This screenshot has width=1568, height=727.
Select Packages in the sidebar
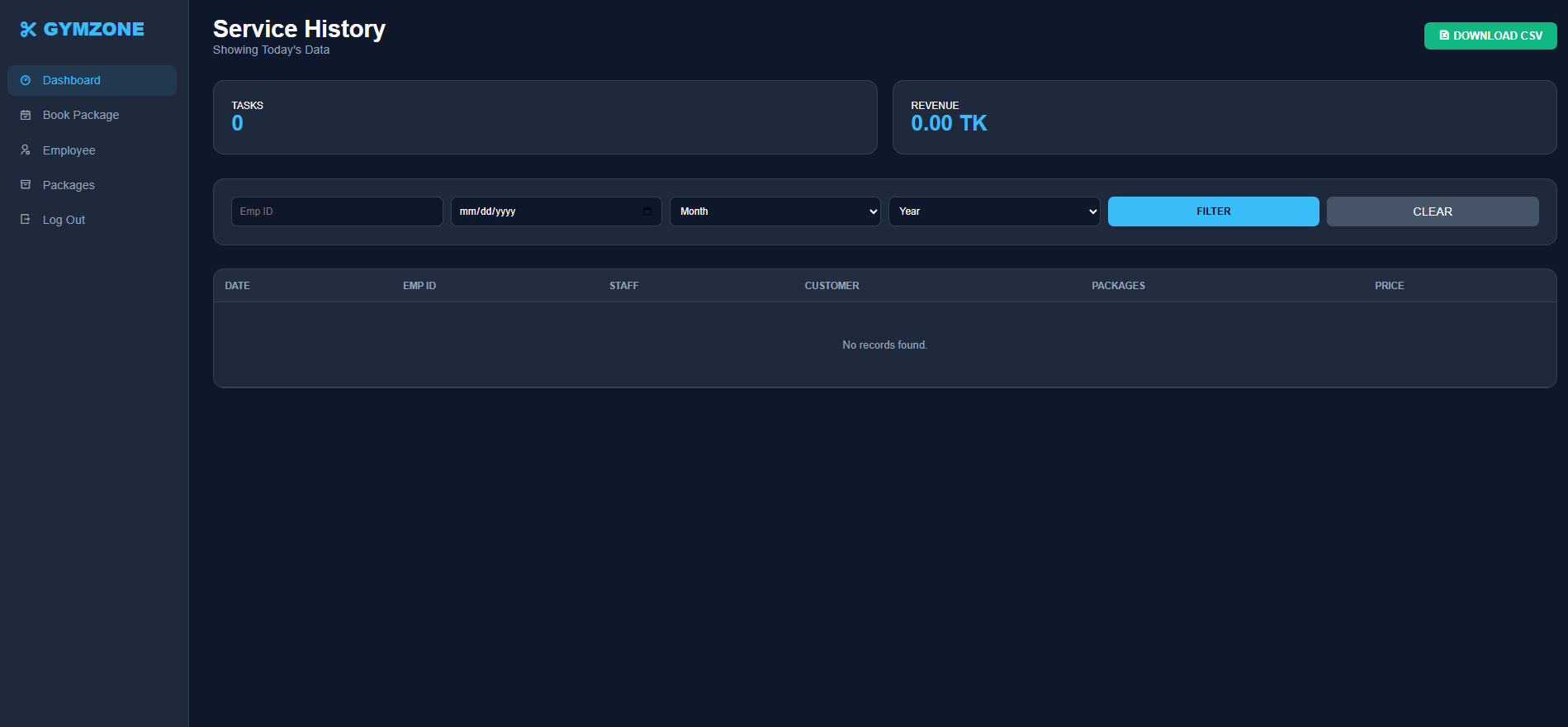(x=69, y=185)
